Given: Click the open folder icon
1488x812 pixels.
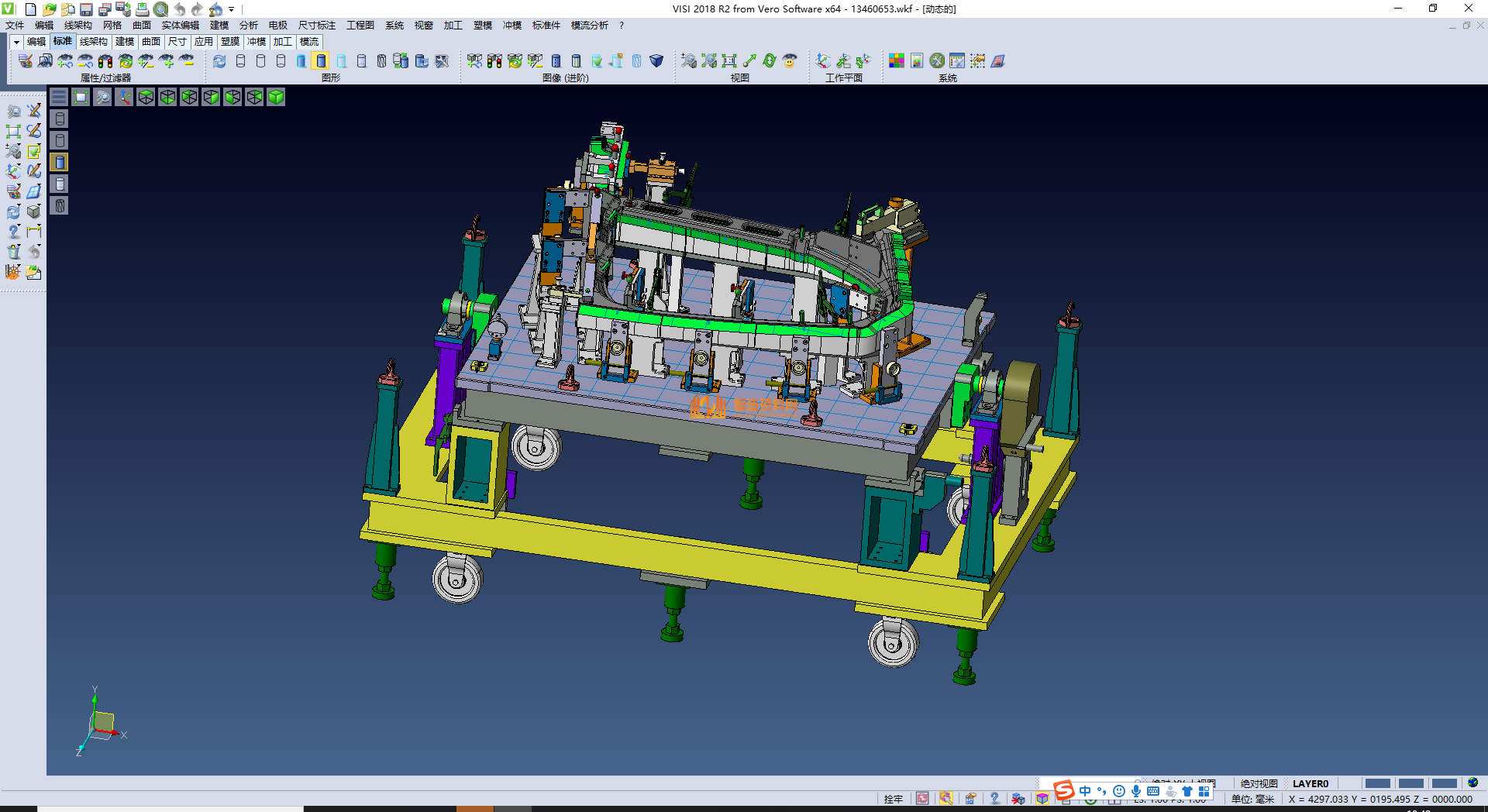Looking at the screenshot, I should point(49,9).
